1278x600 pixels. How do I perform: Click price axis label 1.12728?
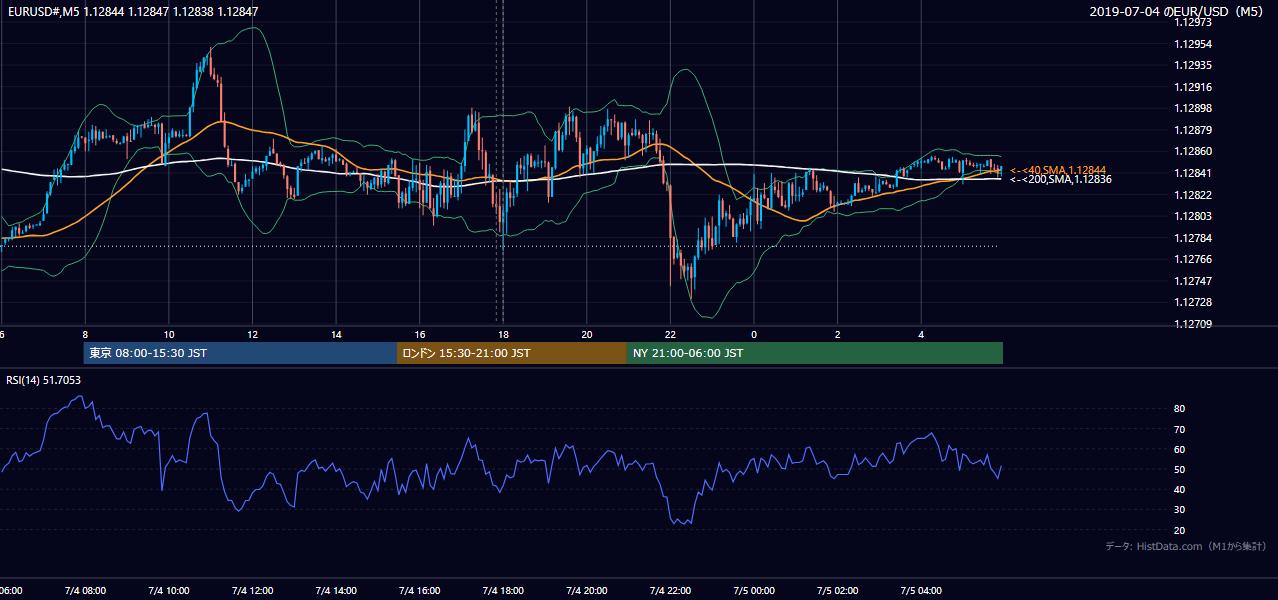pos(1192,303)
